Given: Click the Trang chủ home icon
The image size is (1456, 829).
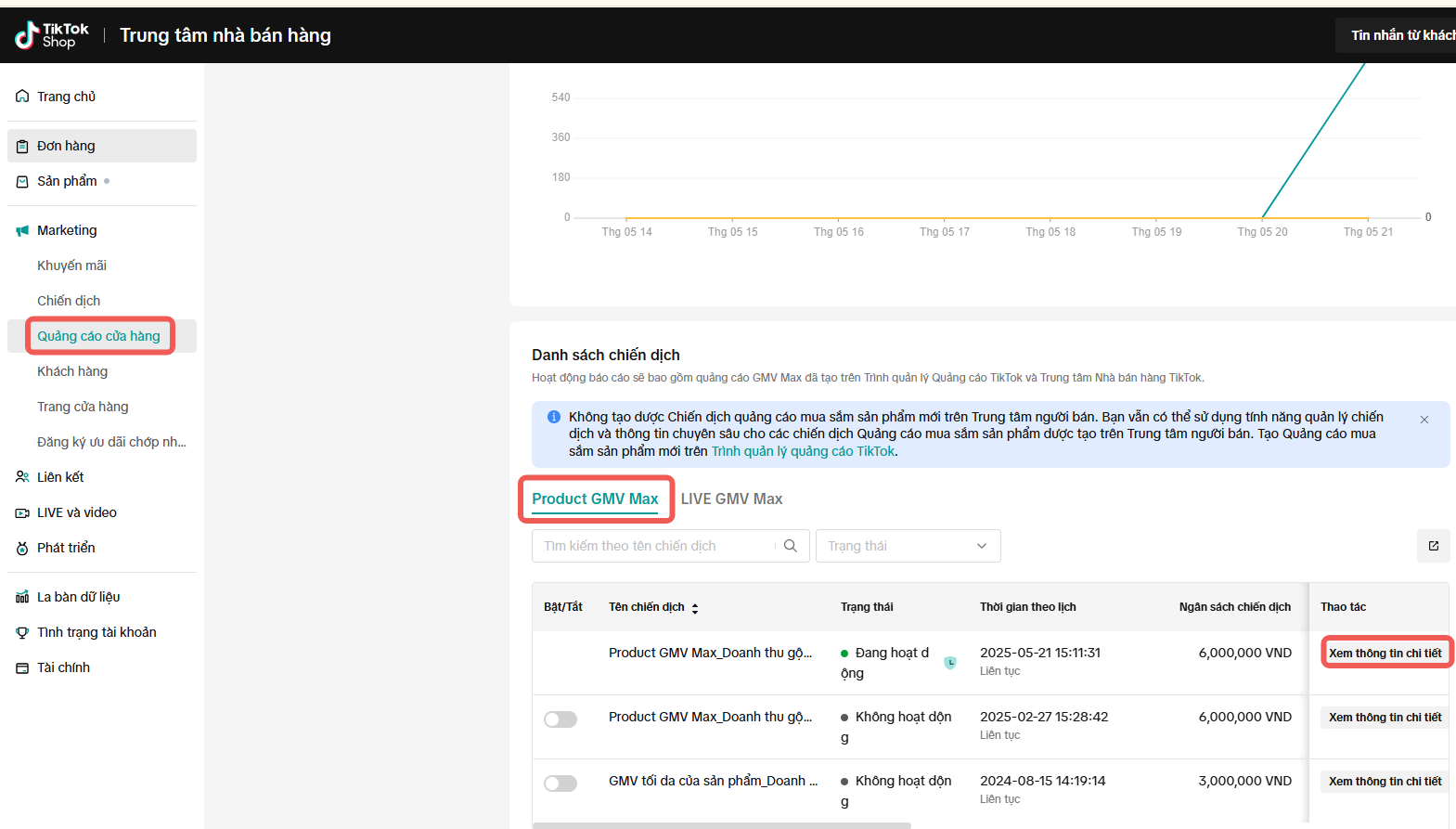Looking at the screenshot, I should (x=22, y=97).
